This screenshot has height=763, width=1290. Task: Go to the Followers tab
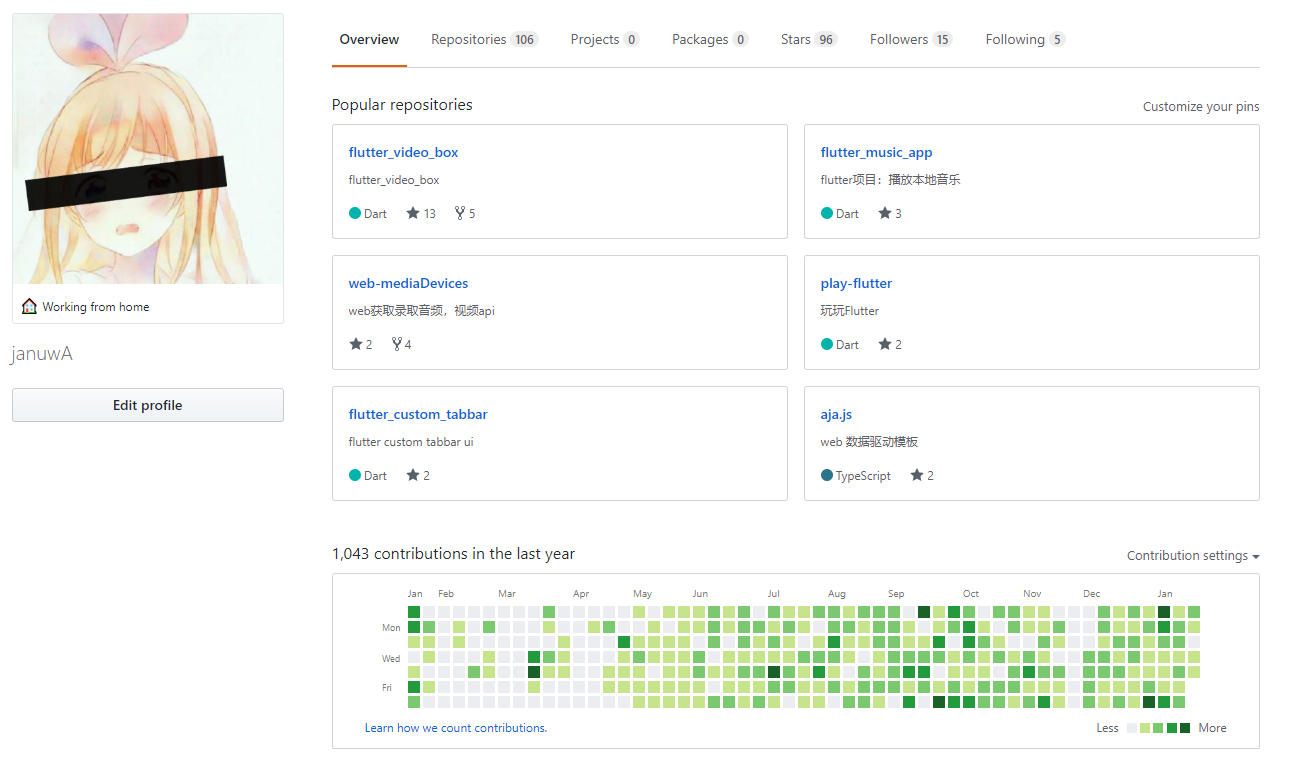(910, 40)
